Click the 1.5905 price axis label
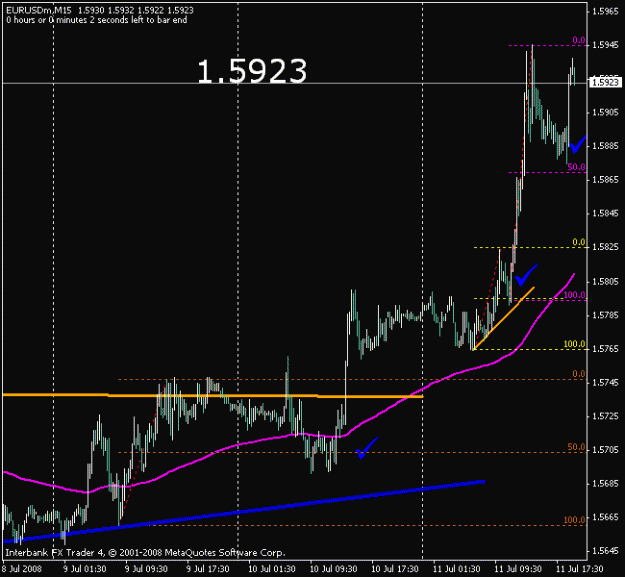 pyautogui.click(x=605, y=112)
